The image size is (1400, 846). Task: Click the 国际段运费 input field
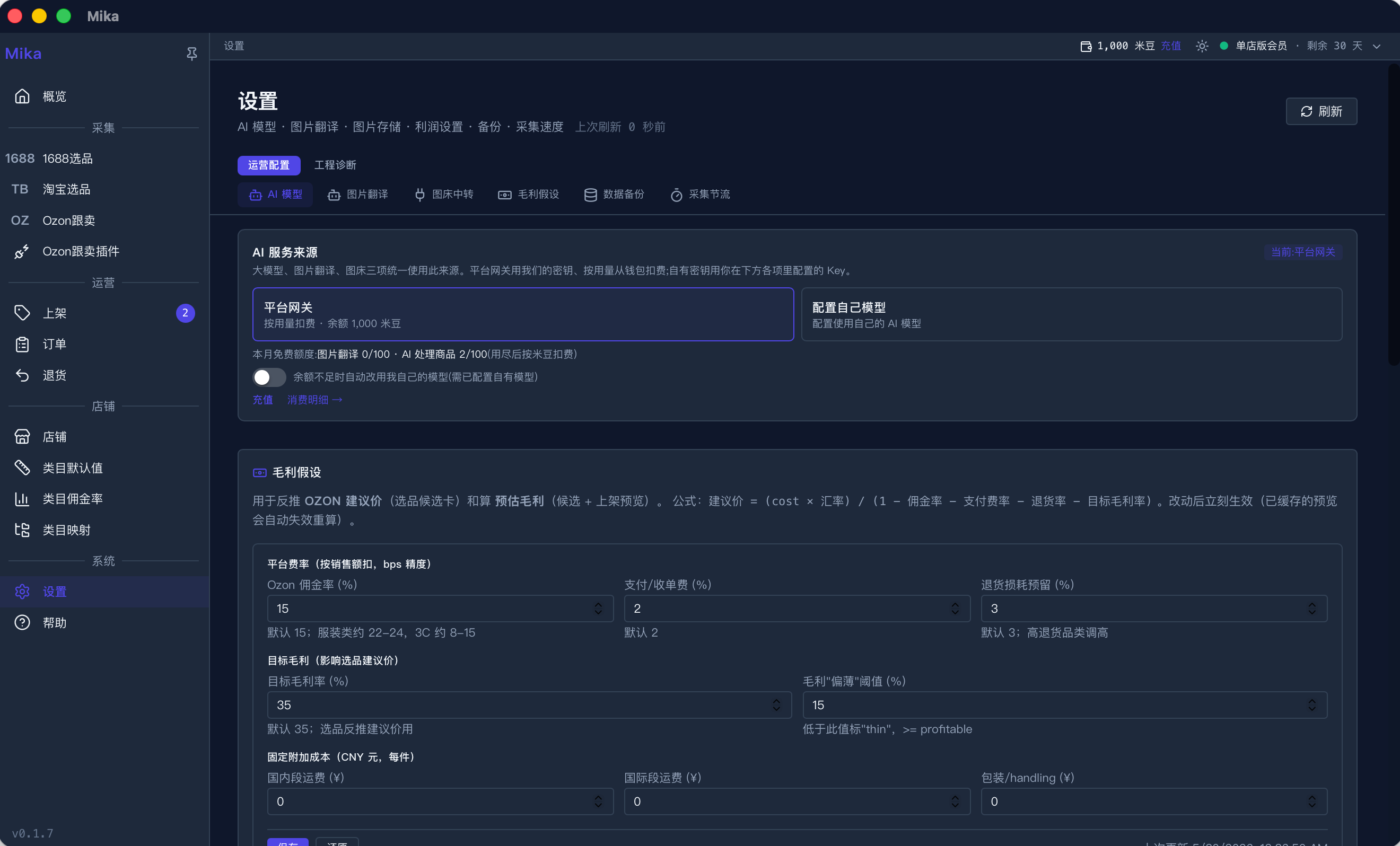click(x=797, y=801)
